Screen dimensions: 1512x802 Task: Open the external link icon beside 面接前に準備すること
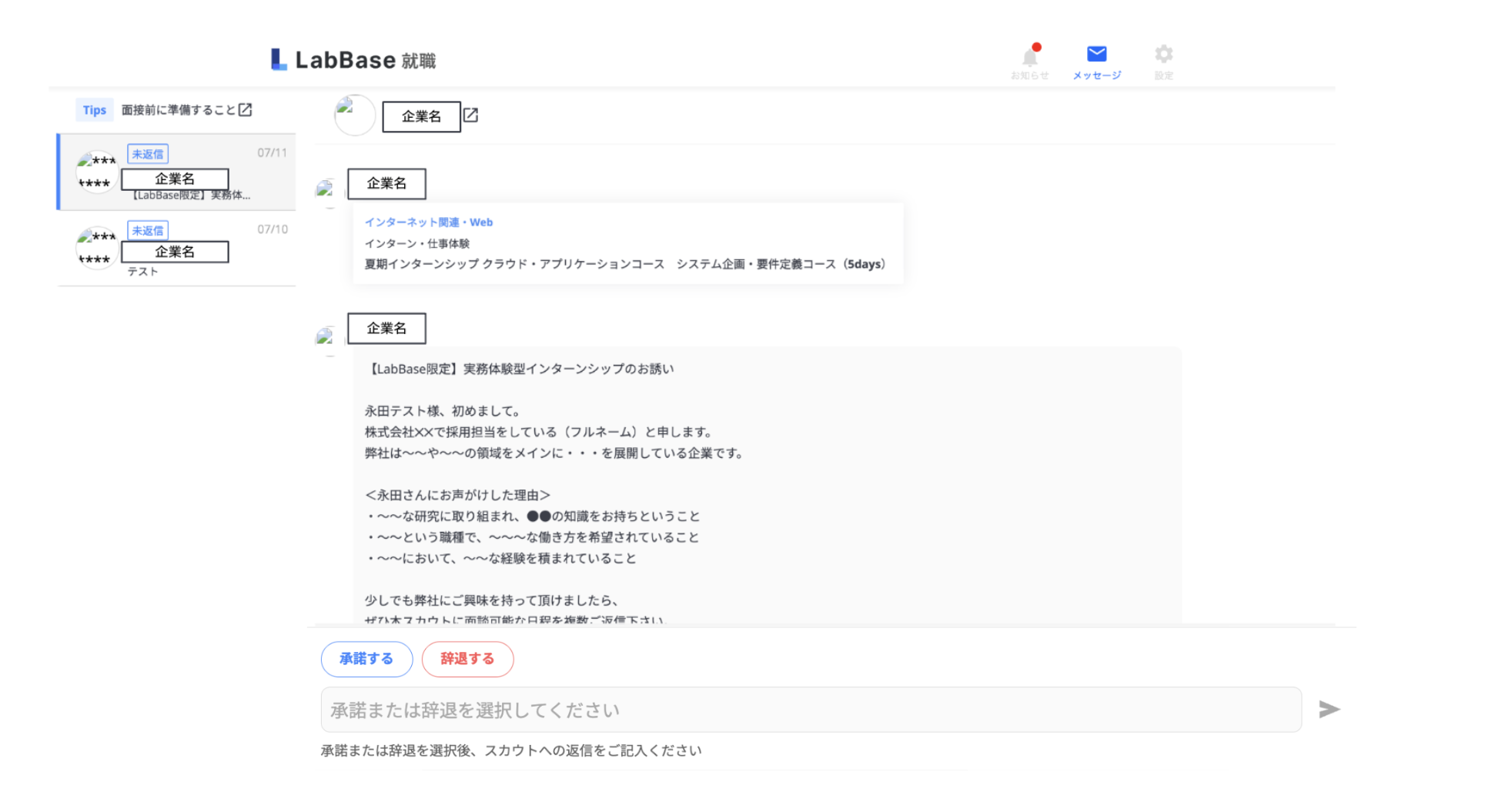246,110
